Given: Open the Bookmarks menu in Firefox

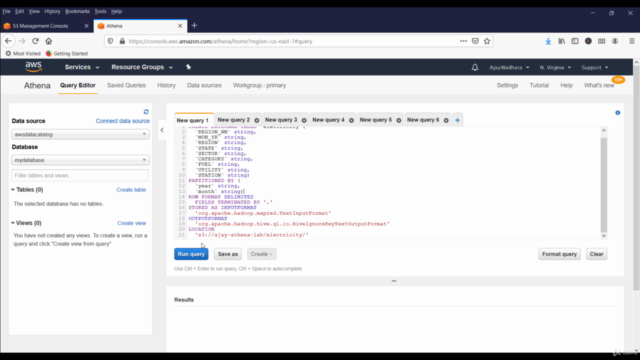Looking at the screenshot, I should point(77,11).
